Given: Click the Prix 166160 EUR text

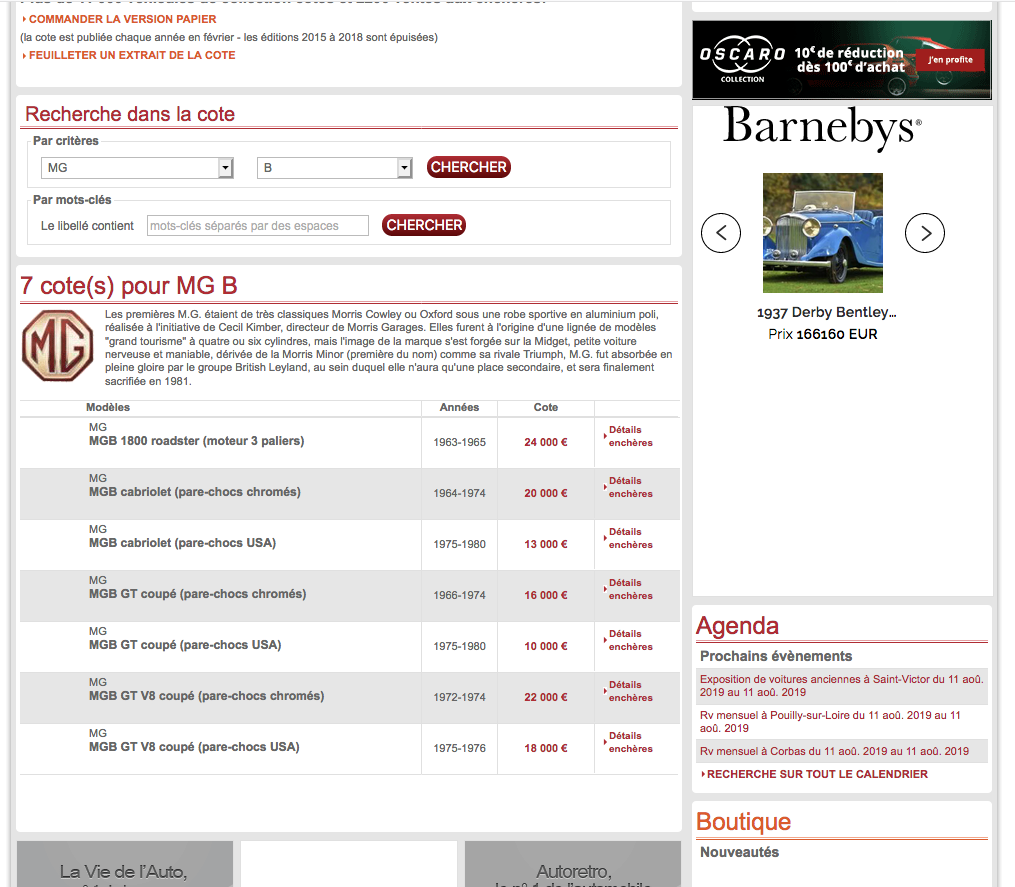Looking at the screenshot, I should click(823, 335).
